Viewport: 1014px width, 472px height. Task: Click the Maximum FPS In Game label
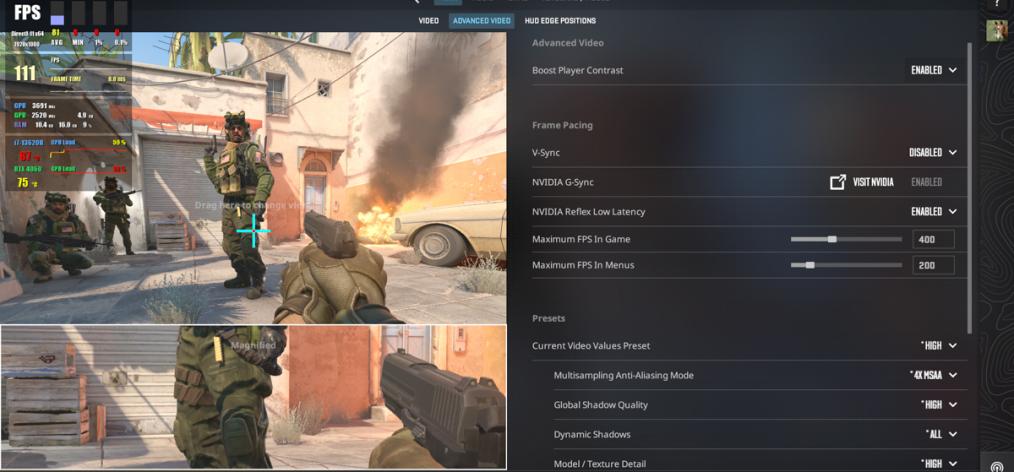[581, 239]
